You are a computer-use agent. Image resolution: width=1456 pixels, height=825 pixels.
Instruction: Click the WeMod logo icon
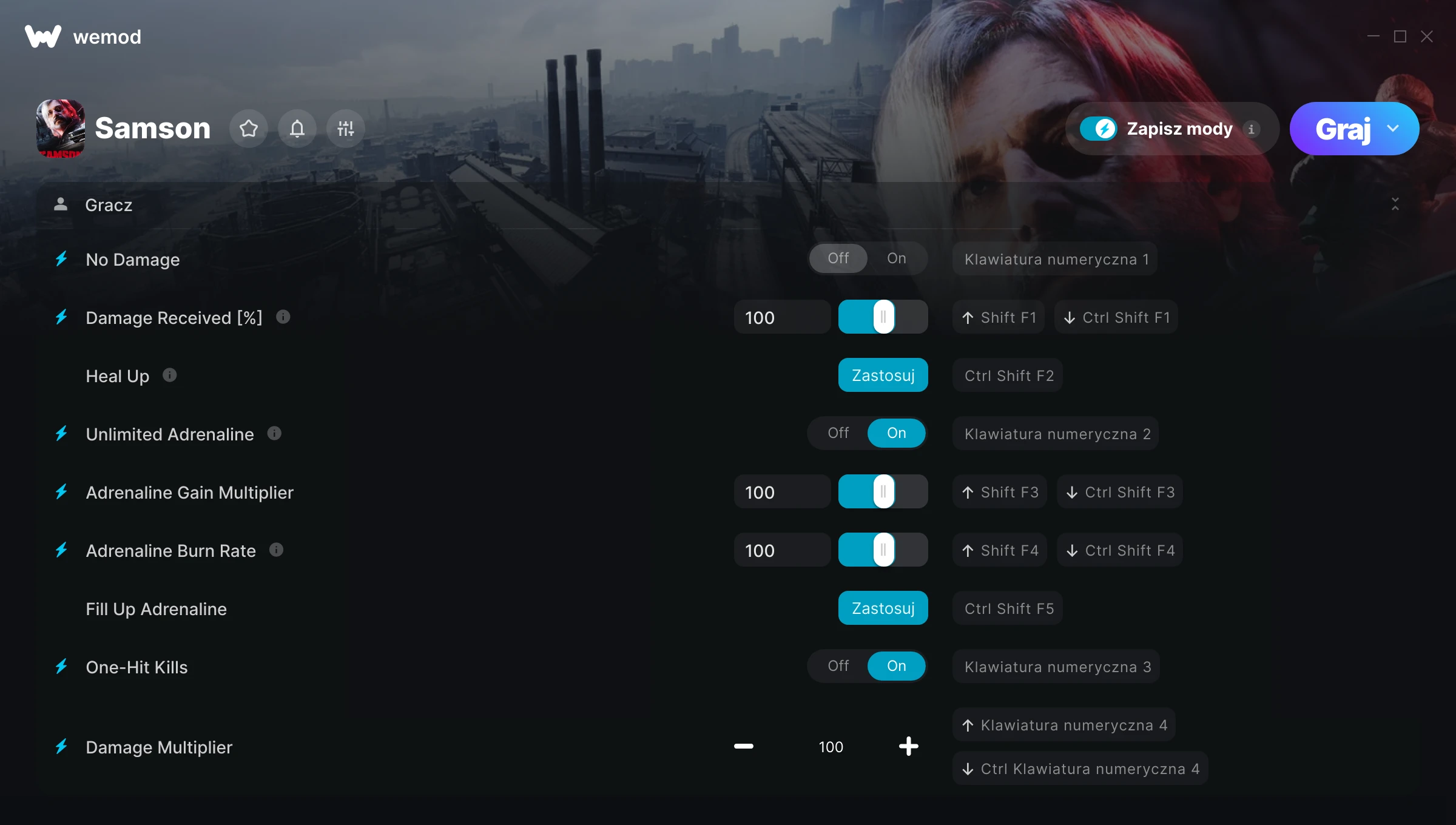(43, 36)
